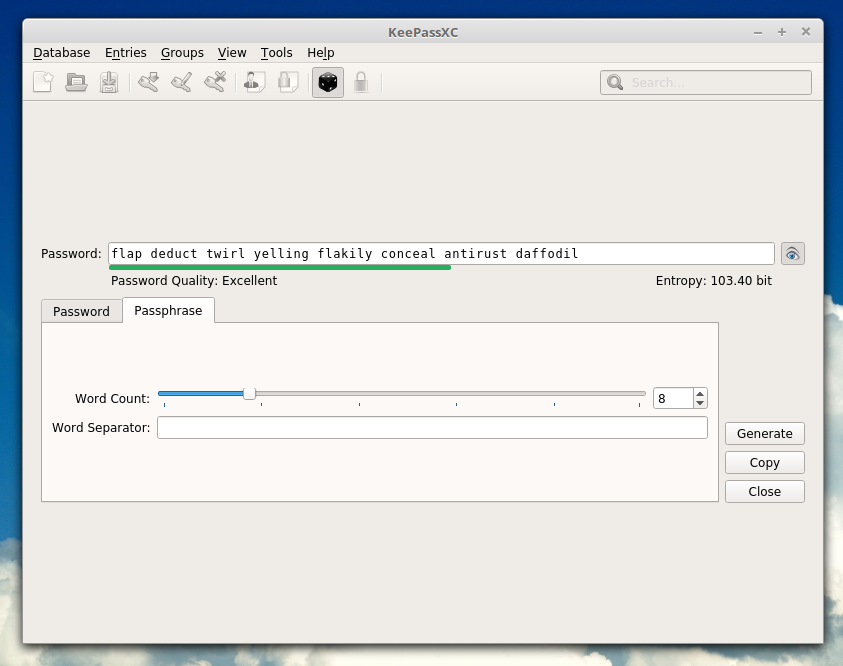Click the New Database toolbar icon
Screen dimensions: 843x666
pyautogui.click(x=43, y=82)
